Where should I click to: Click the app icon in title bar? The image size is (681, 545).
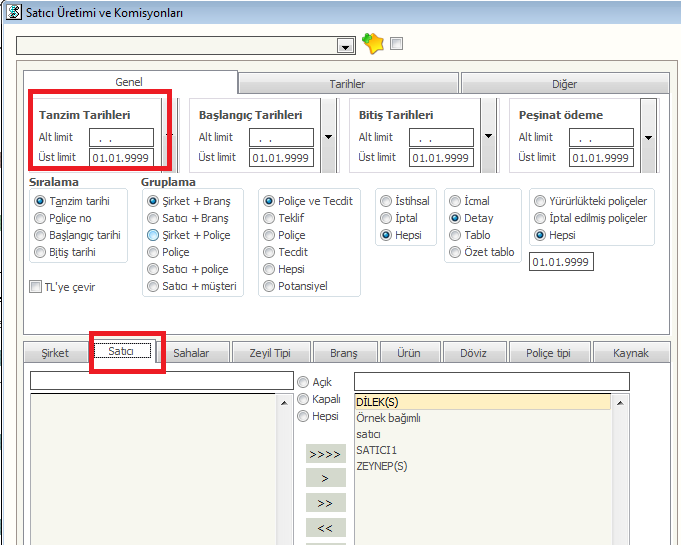coord(11,12)
